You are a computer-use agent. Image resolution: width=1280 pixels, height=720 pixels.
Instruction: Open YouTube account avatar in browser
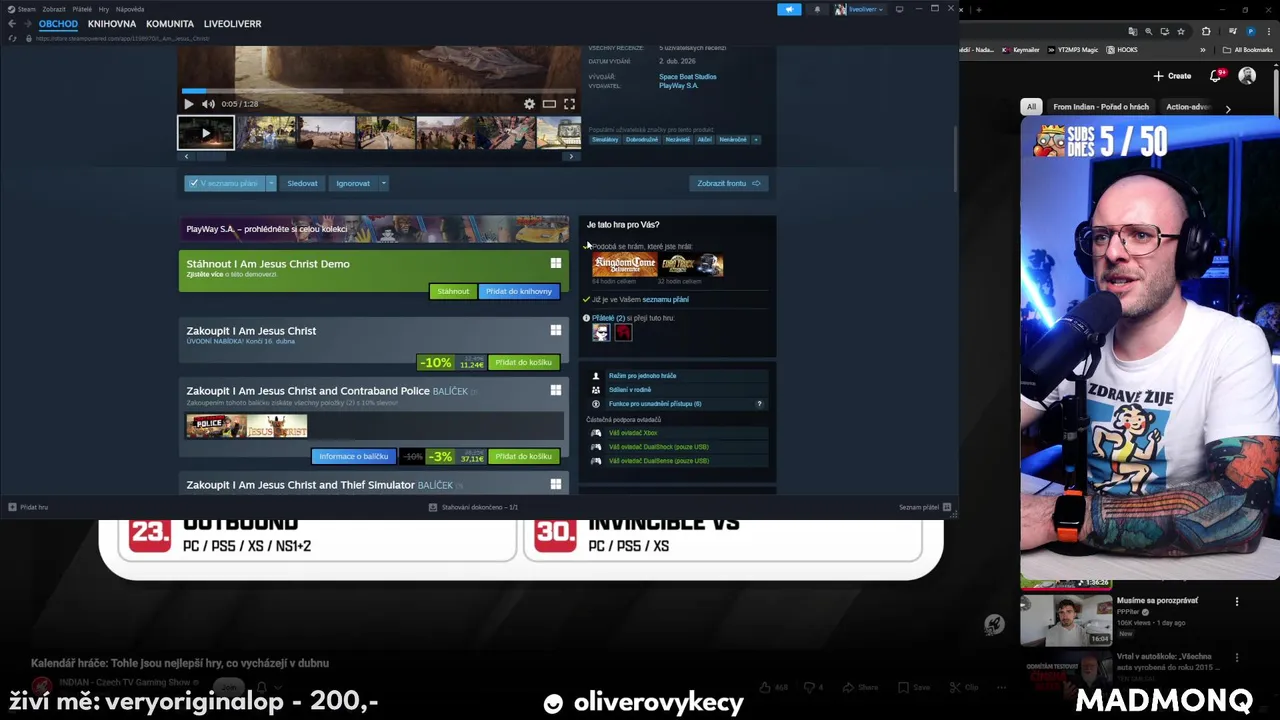(1247, 76)
